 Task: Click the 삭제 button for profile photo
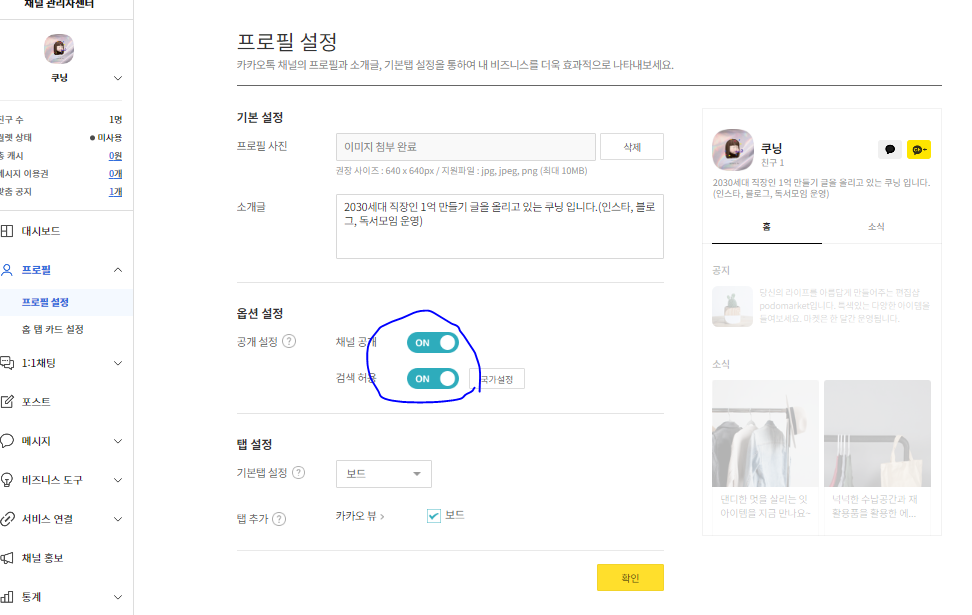pyautogui.click(x=632, y=147)
